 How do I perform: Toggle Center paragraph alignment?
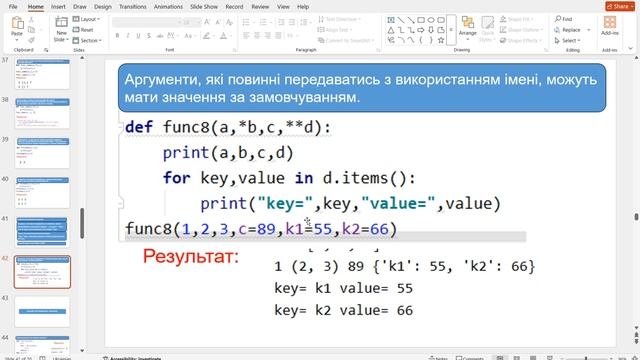click(257, 36)
